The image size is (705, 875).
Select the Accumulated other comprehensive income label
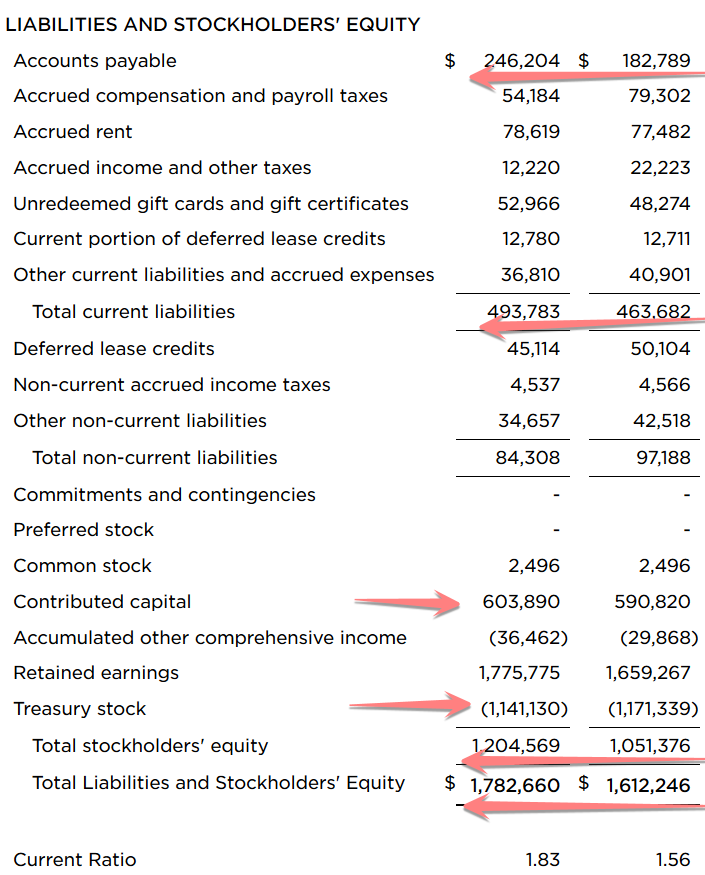pos(210,638)
